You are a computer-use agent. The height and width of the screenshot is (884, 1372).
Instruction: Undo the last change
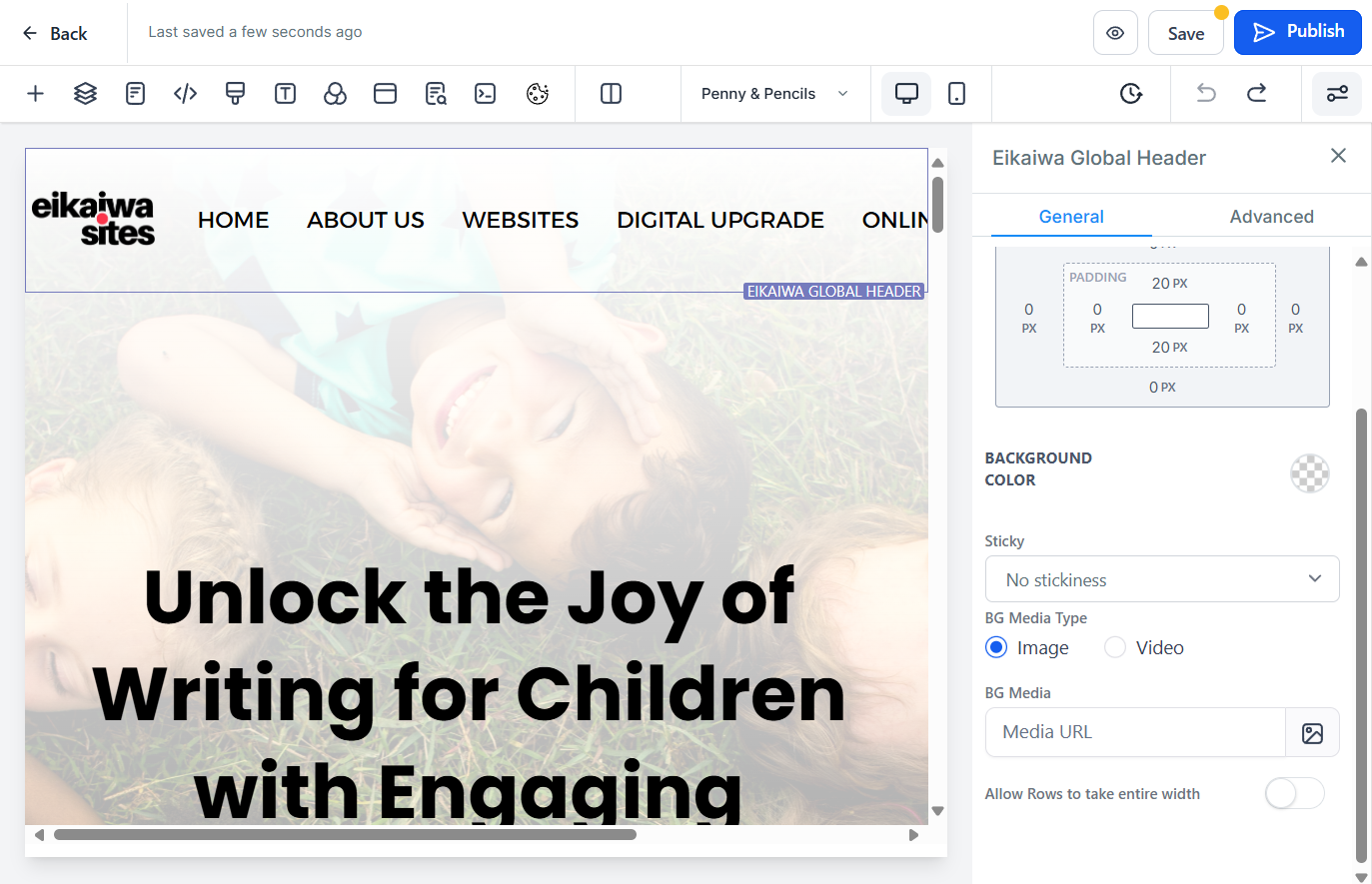coord(1206,94)
